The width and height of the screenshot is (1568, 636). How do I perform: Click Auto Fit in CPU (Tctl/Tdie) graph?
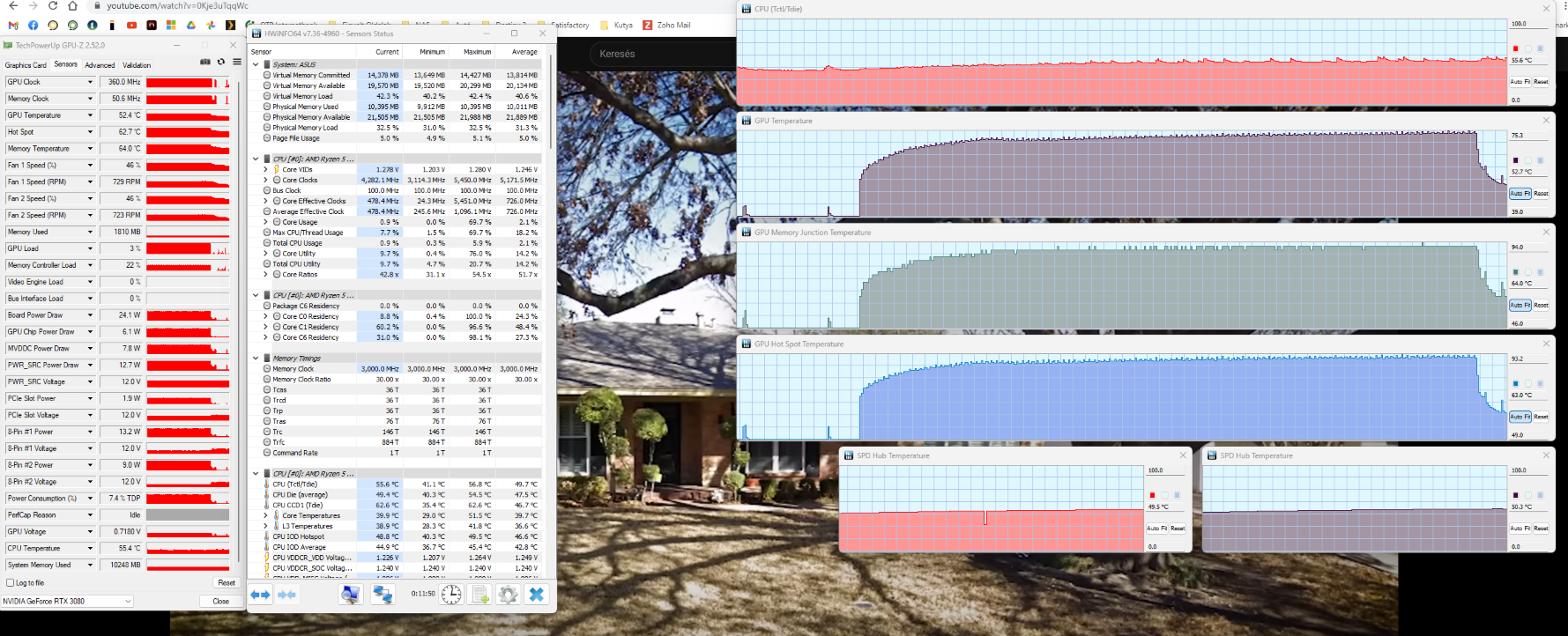1520,82
